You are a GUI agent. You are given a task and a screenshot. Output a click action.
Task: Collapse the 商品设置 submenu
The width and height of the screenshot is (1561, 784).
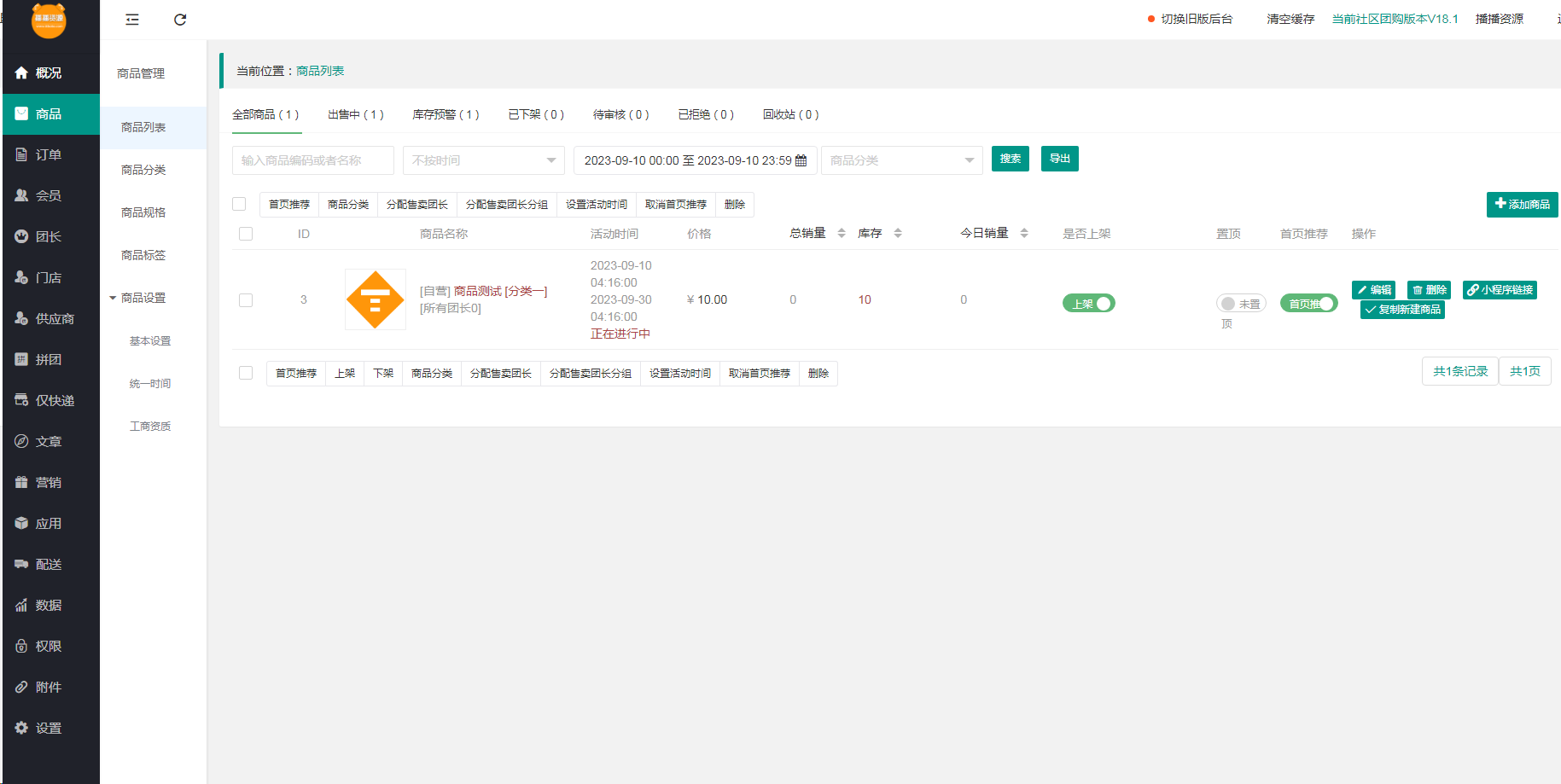[143, 298]
